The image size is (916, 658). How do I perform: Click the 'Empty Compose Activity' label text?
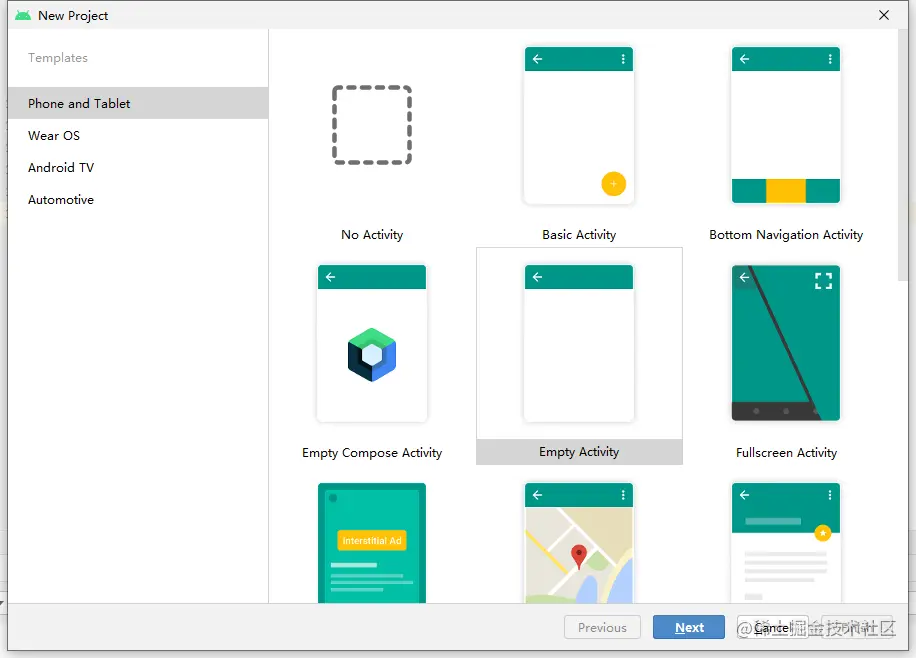coord(372,453)
